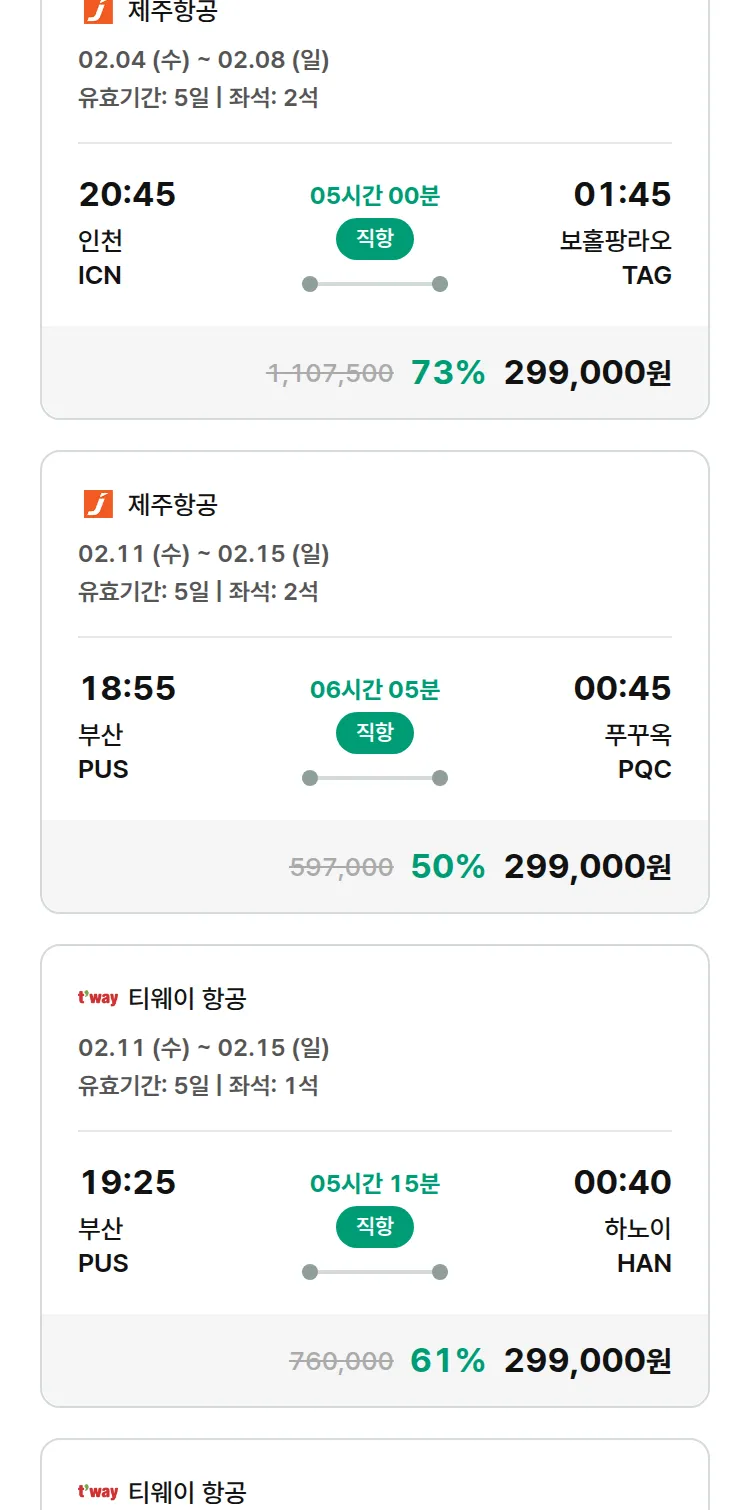
Task: Click the 직항 badge on the Incheon–TAG flight
Action: [374, 239]
